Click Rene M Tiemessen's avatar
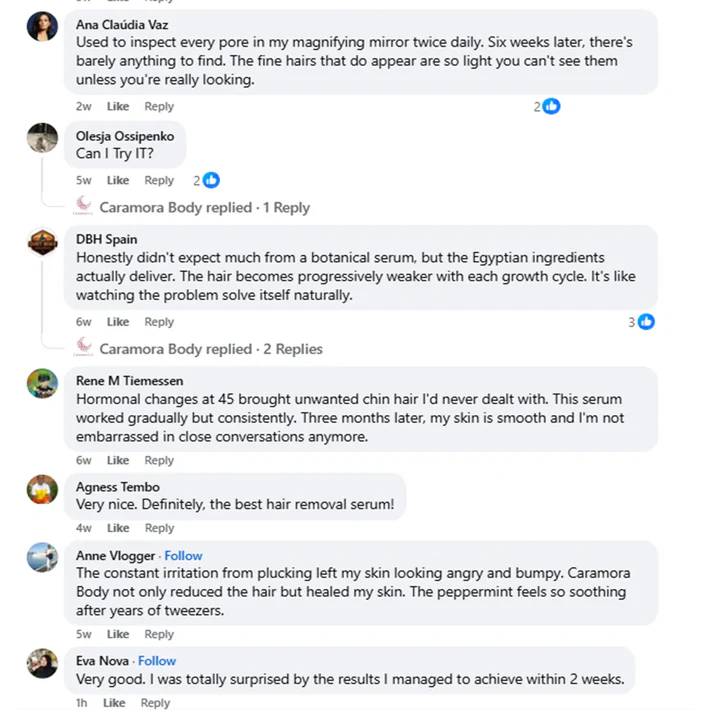This screenshot has width=710, height=710. click(42, 384)
